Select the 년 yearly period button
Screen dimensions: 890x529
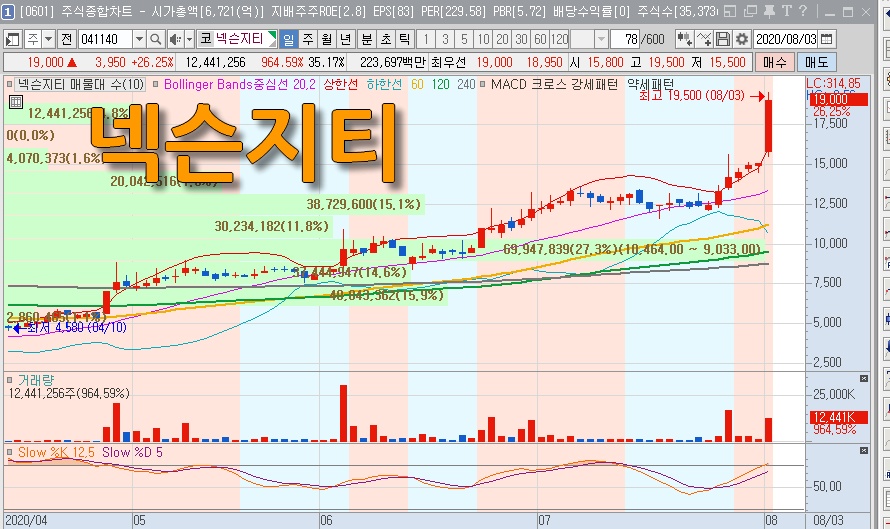(345, 39)
